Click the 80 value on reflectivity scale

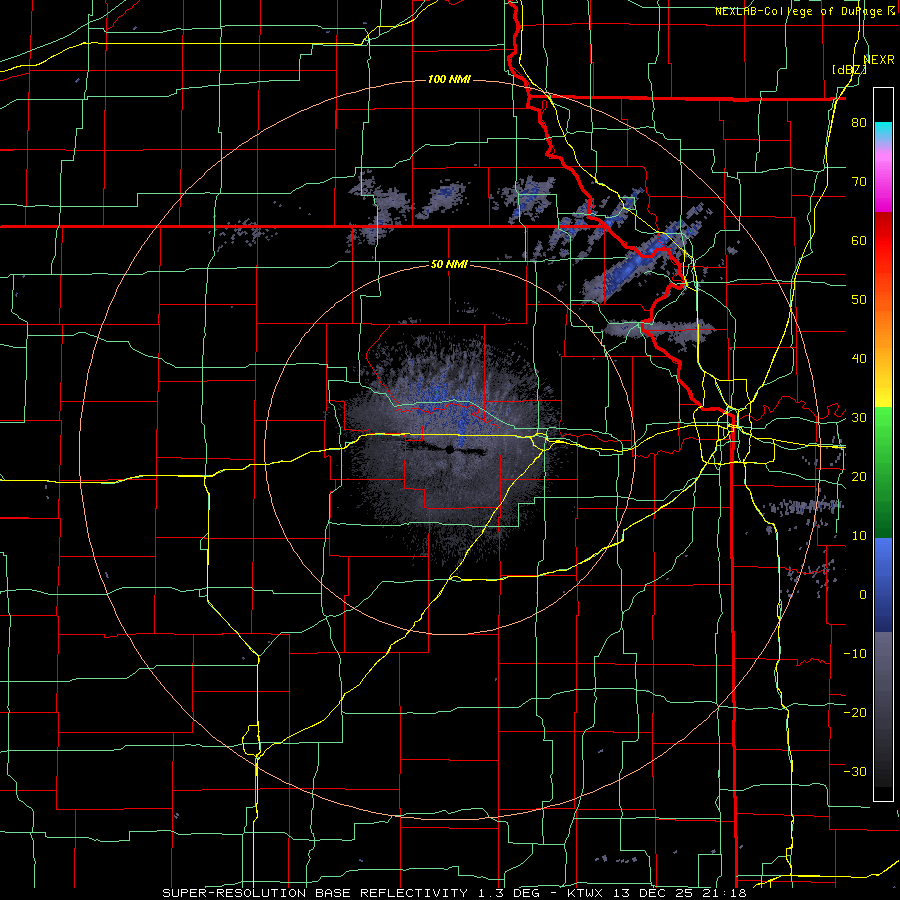tap(859, 123)
